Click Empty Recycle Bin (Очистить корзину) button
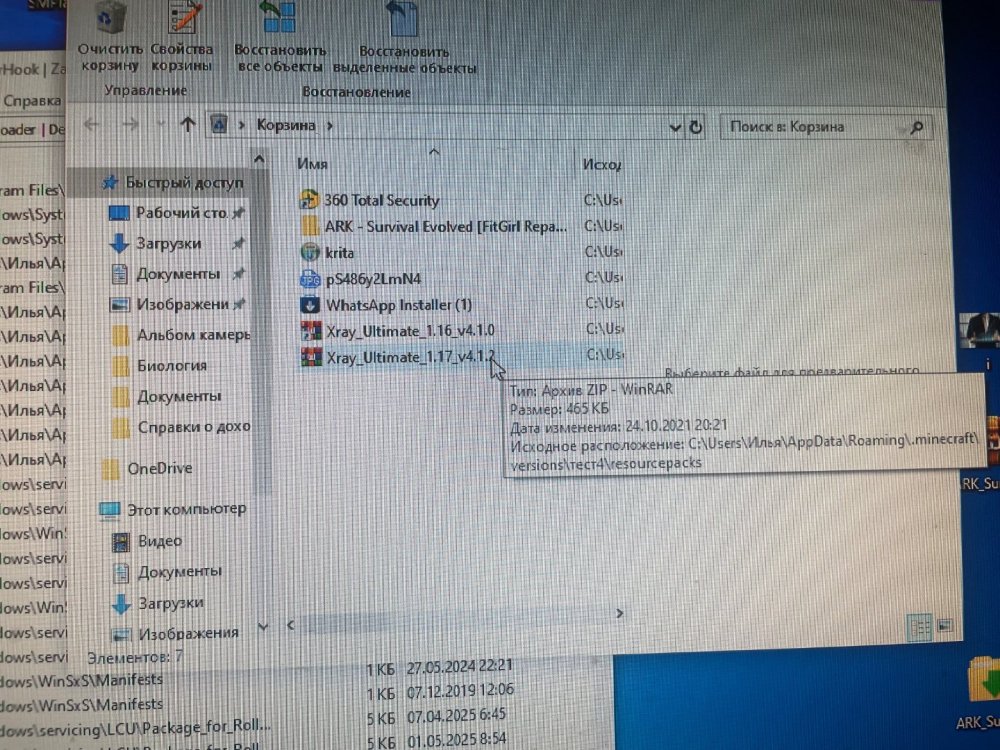 point(110,37)
